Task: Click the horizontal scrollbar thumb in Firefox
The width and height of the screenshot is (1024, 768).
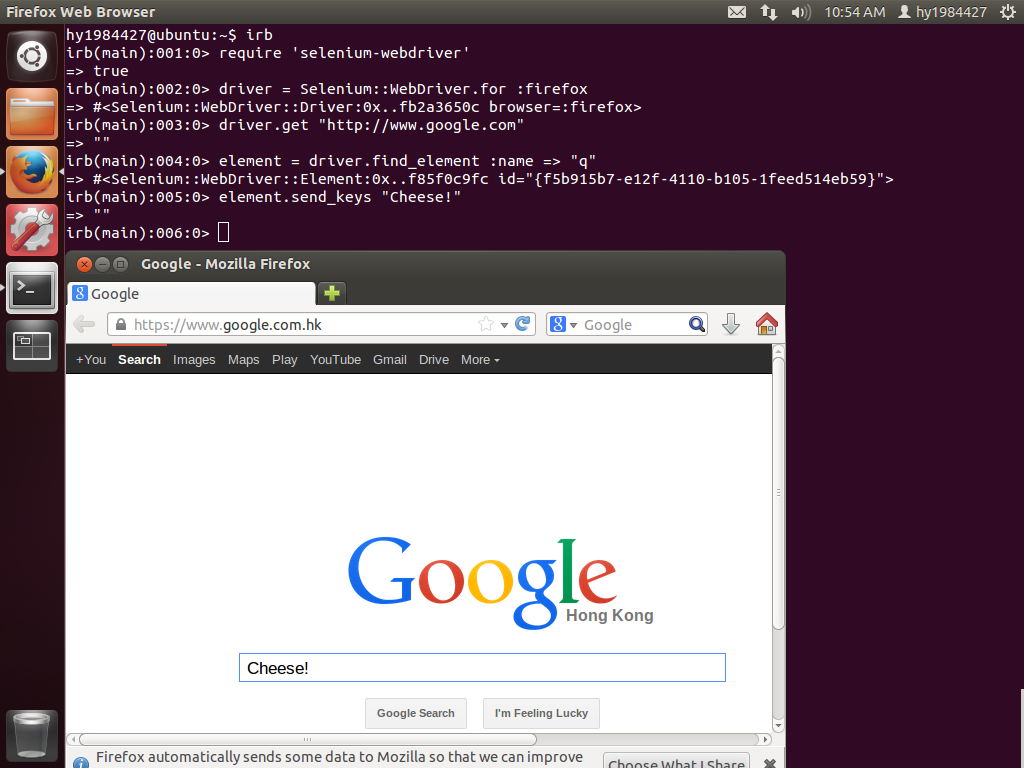Action: point(307,739)
